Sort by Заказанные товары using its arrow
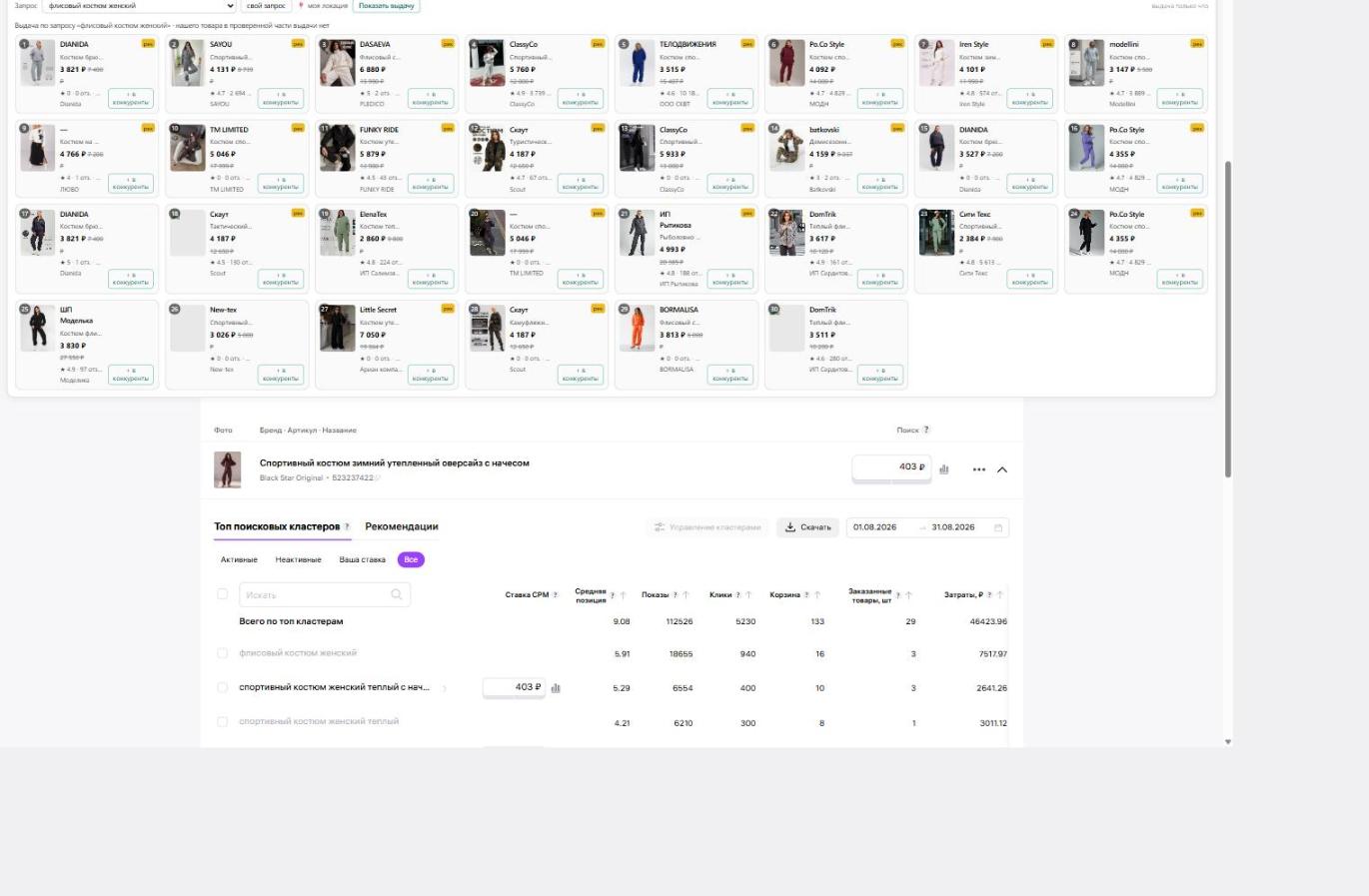 coord(908,595)
